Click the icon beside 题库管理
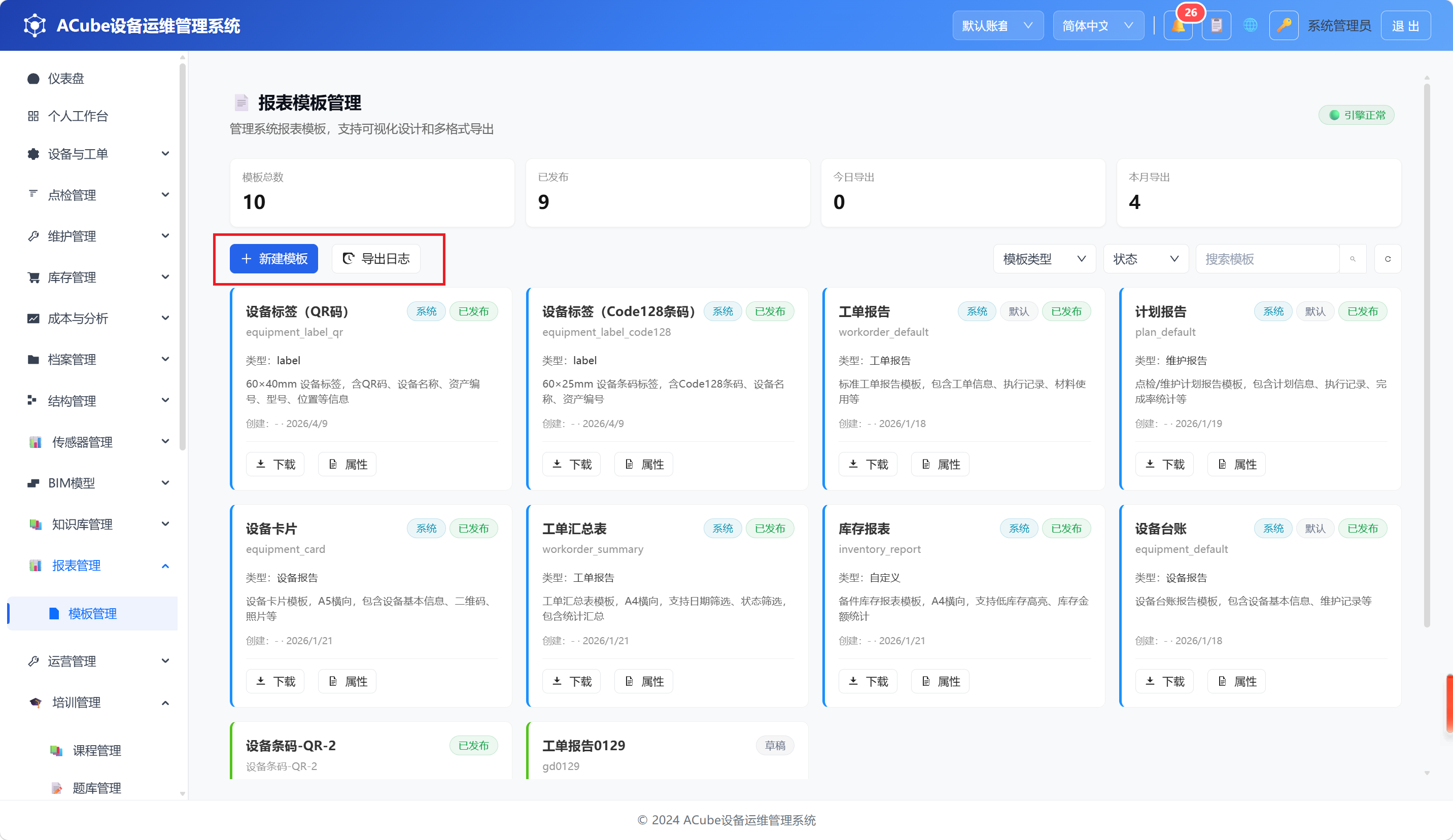1453x840 pixels. click(x=56, y=788)
